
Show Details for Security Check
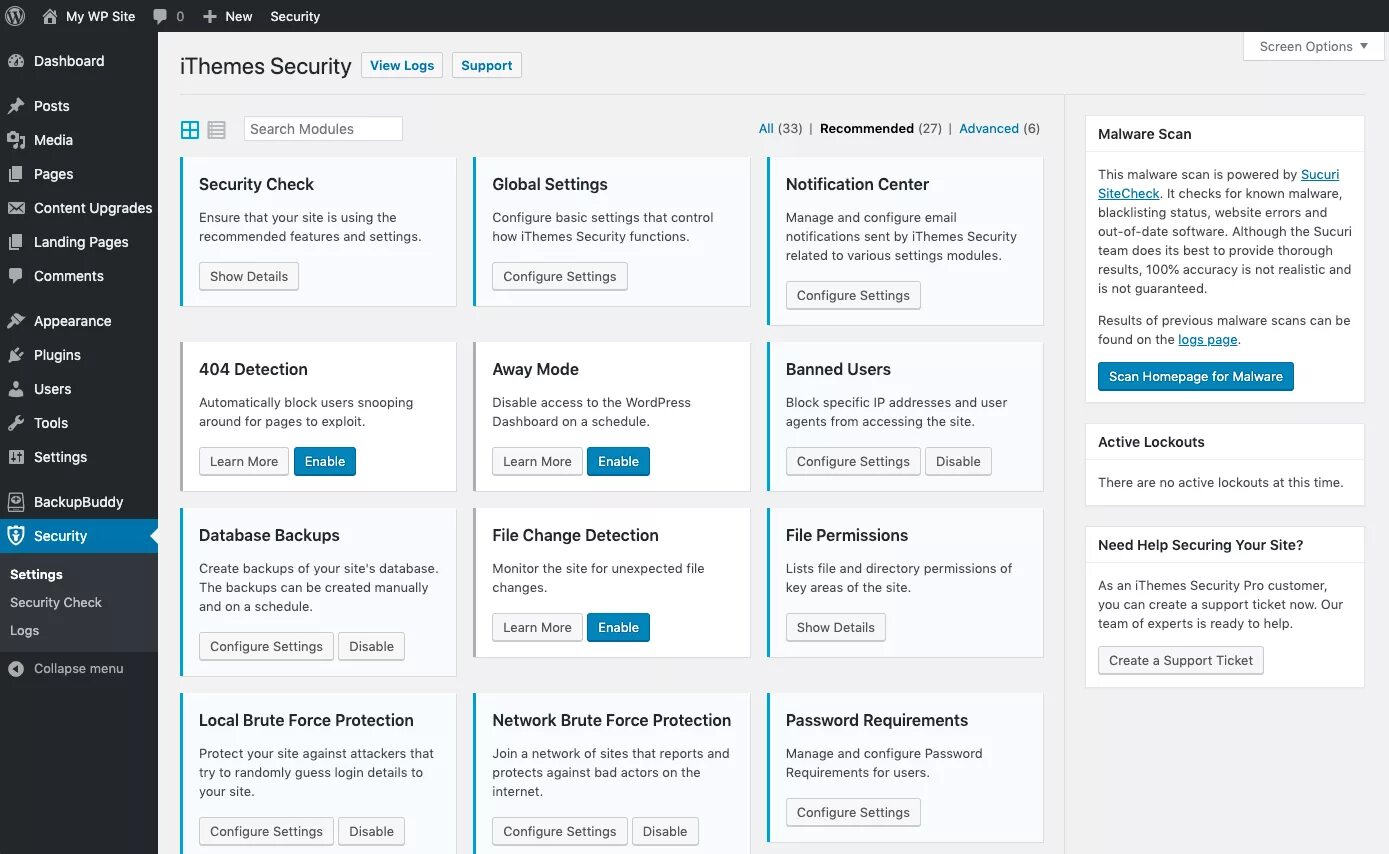pyautogui.click(x=249, y=276)
